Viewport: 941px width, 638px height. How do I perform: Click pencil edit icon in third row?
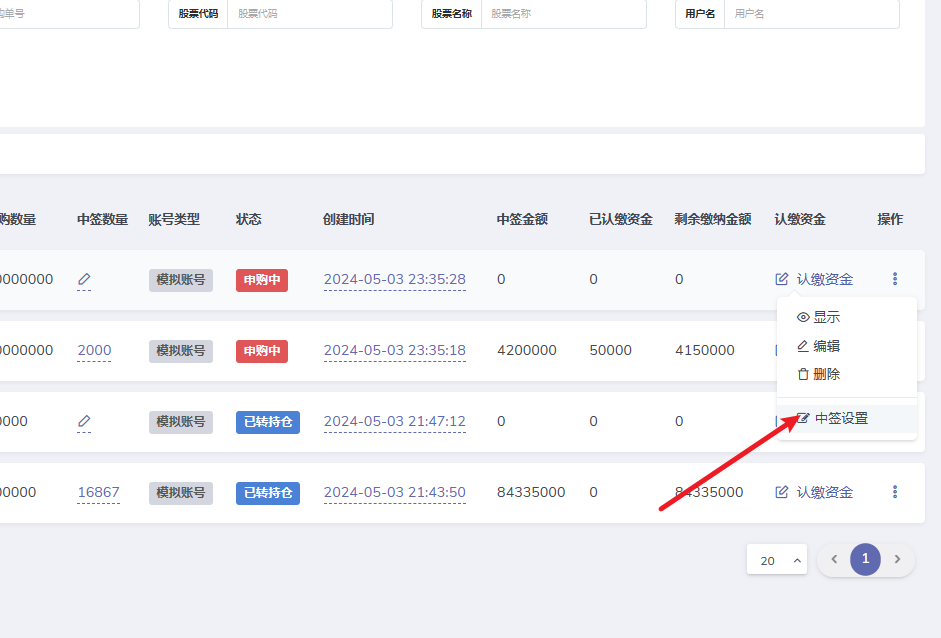coord(84,422)
